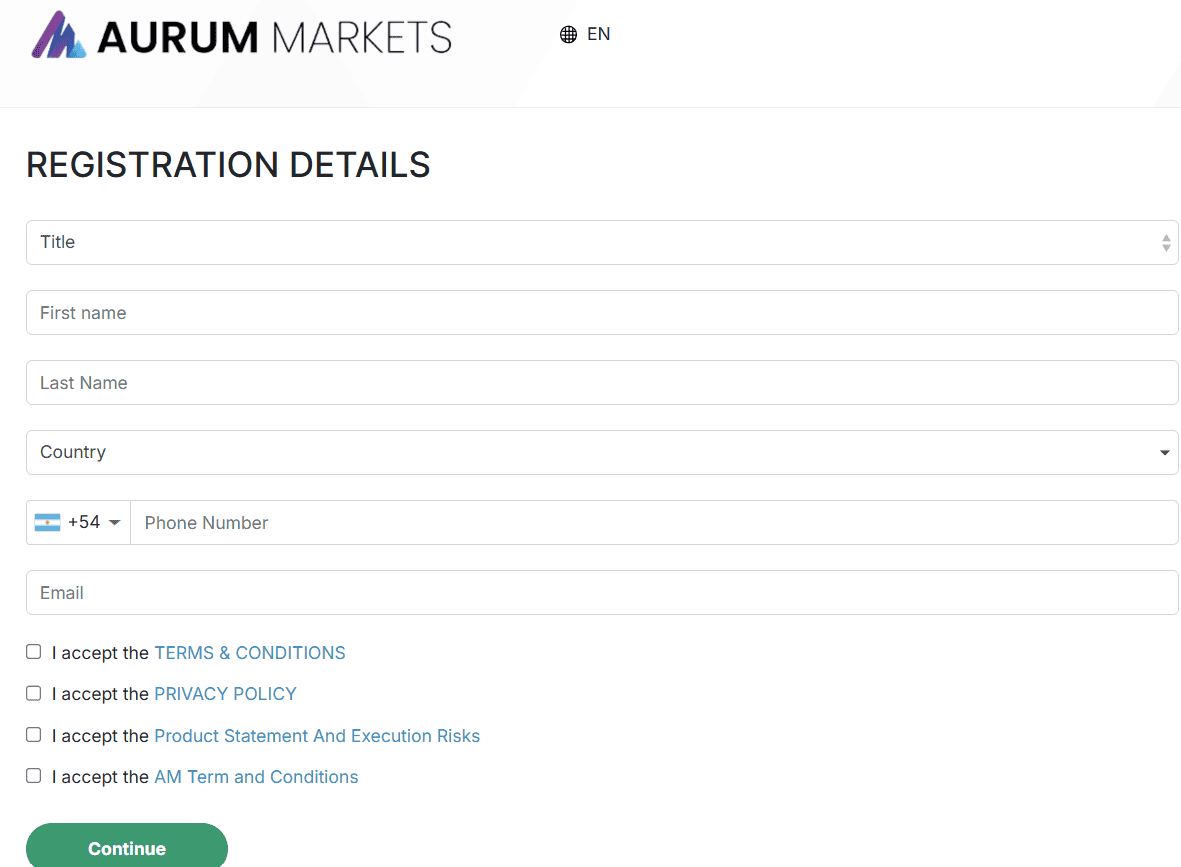Expand the +54 country code dropdown
The height and width of the screenshot is (867, 1181).
tap(114, 522)
